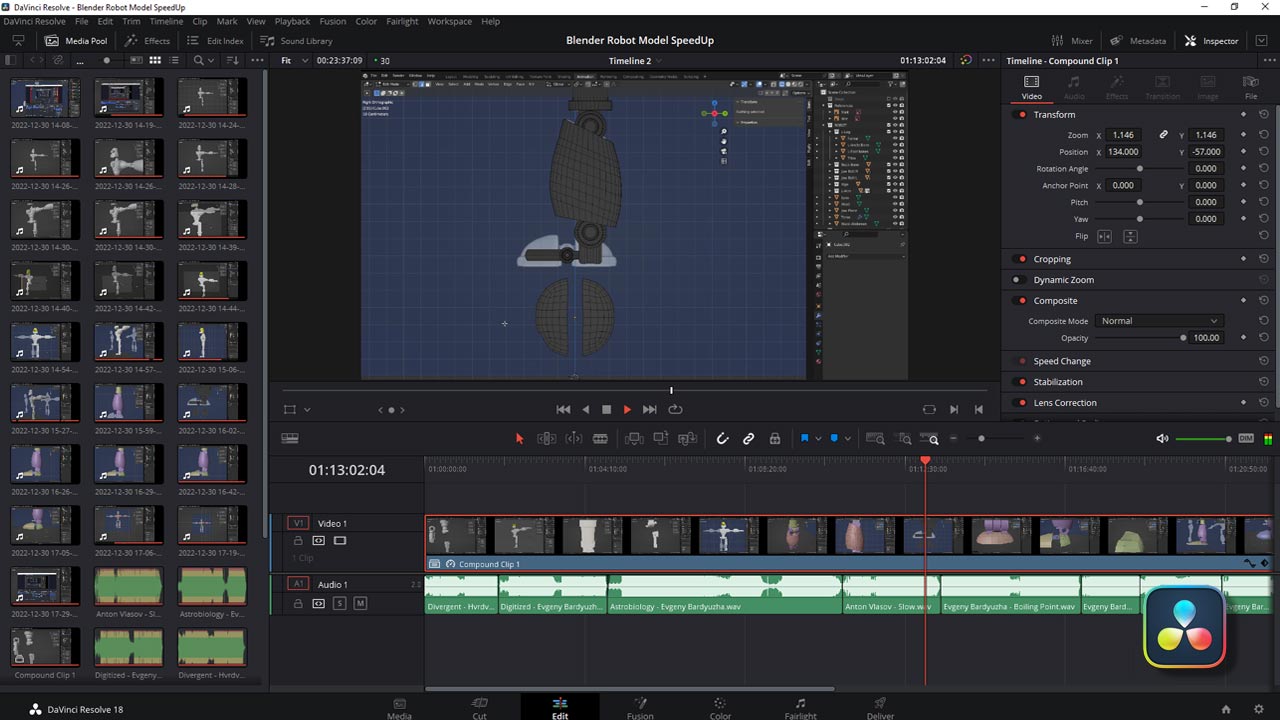This screenshot has height=720, width=1280.
Task: Toggle timeline snapping magnet icon
Action: (722, 438)
